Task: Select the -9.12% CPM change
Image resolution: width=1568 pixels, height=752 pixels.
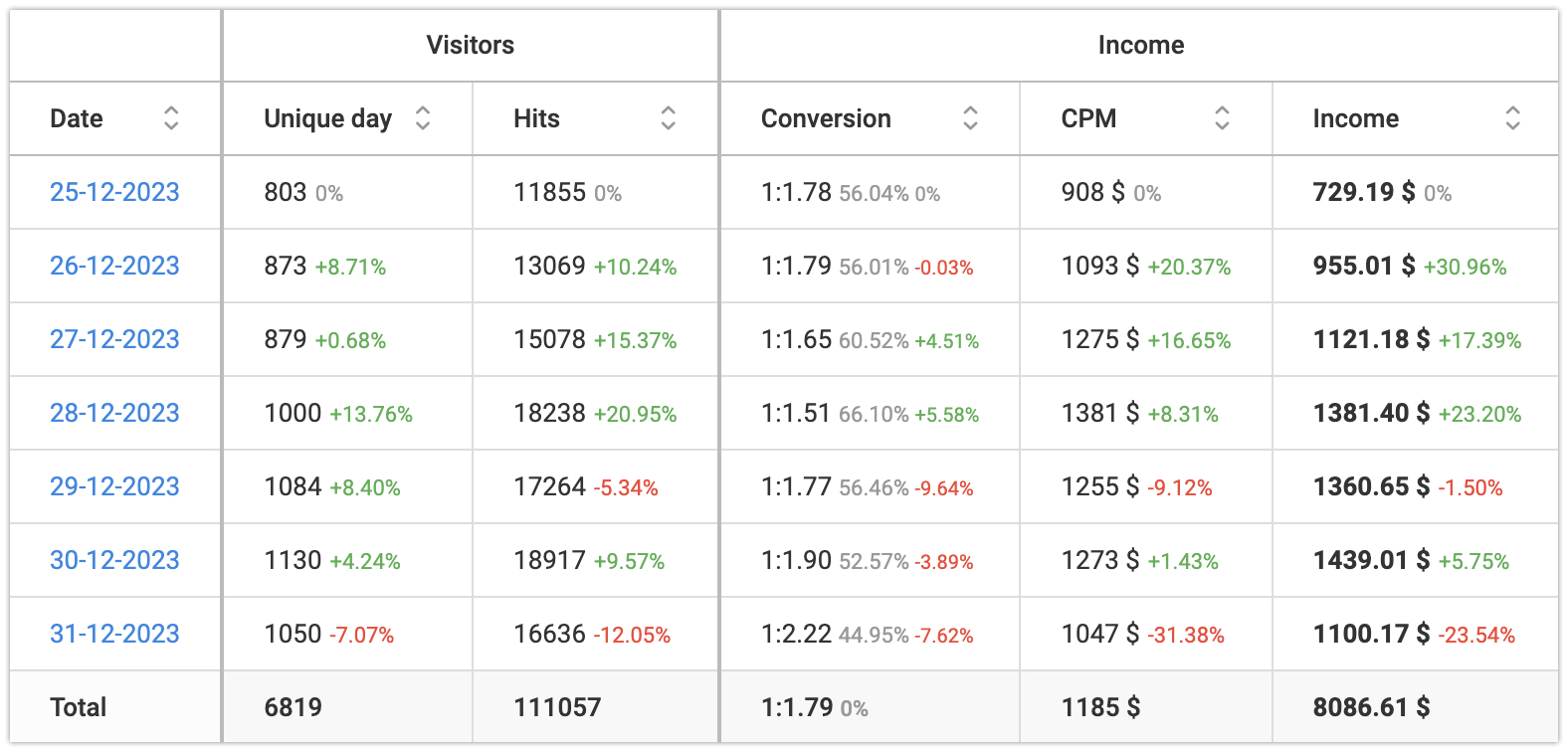Action: (1180, 487)
